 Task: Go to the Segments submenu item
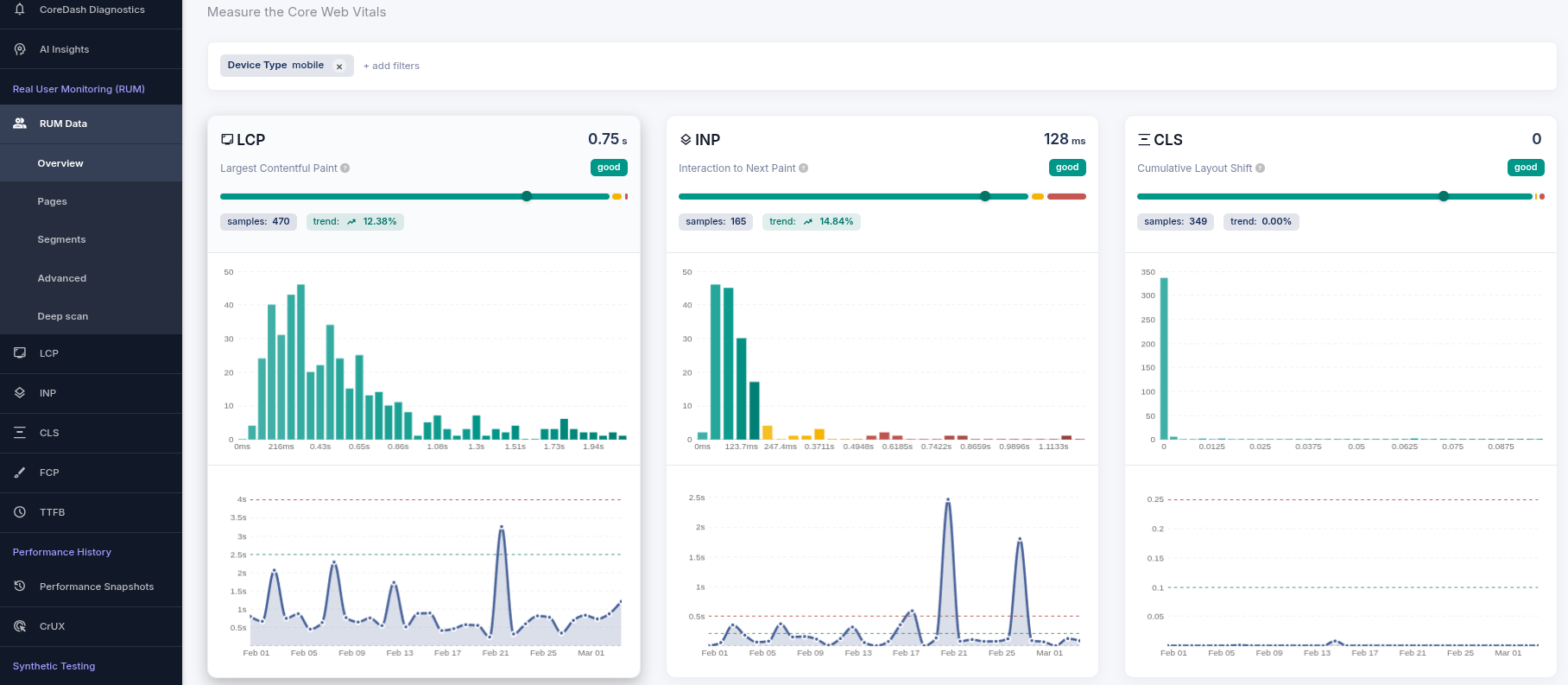(x=61, y=239)
